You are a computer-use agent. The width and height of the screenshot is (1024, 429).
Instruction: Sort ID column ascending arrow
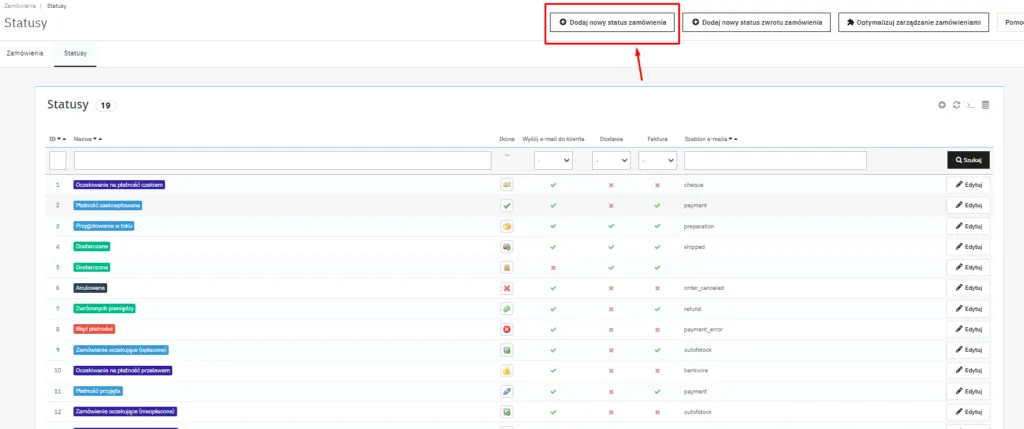point(64,139)
